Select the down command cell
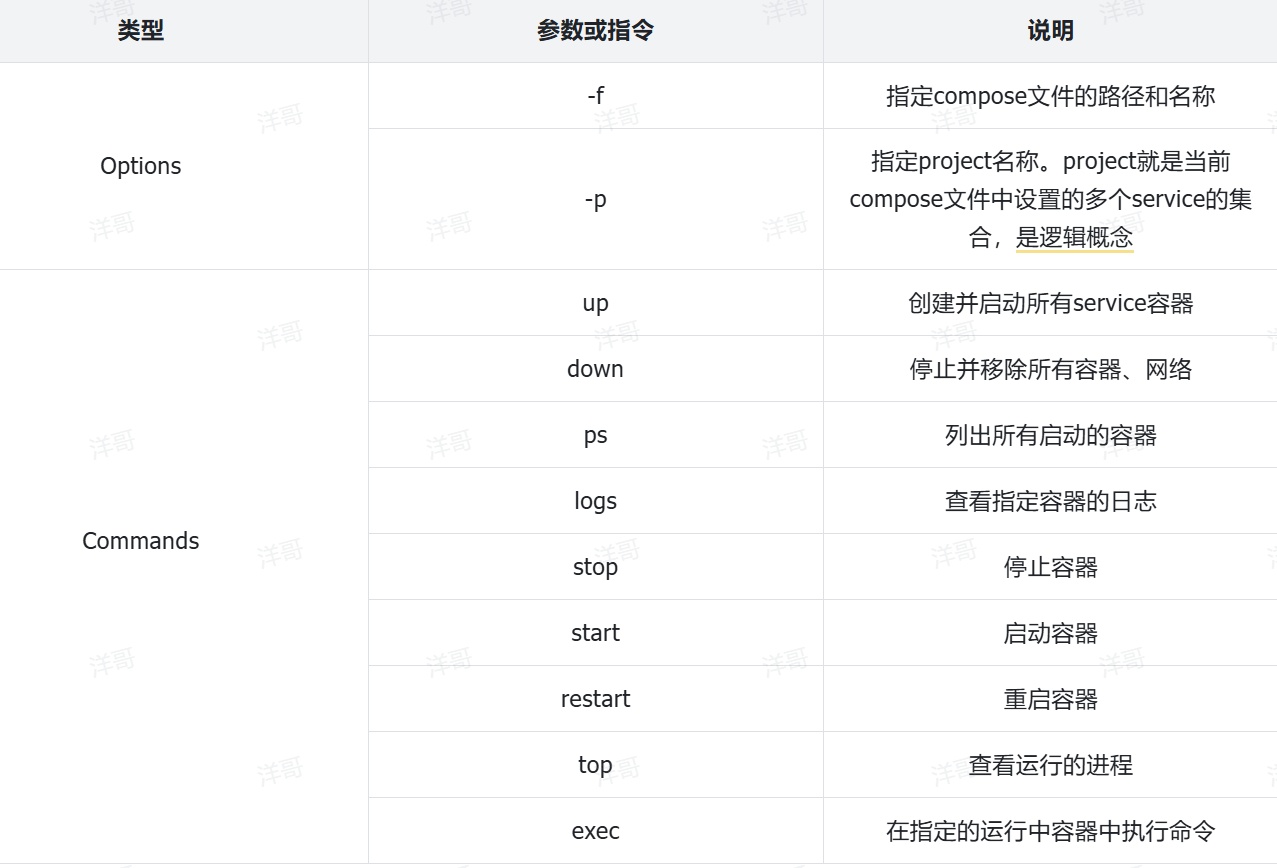 [595, 369]
